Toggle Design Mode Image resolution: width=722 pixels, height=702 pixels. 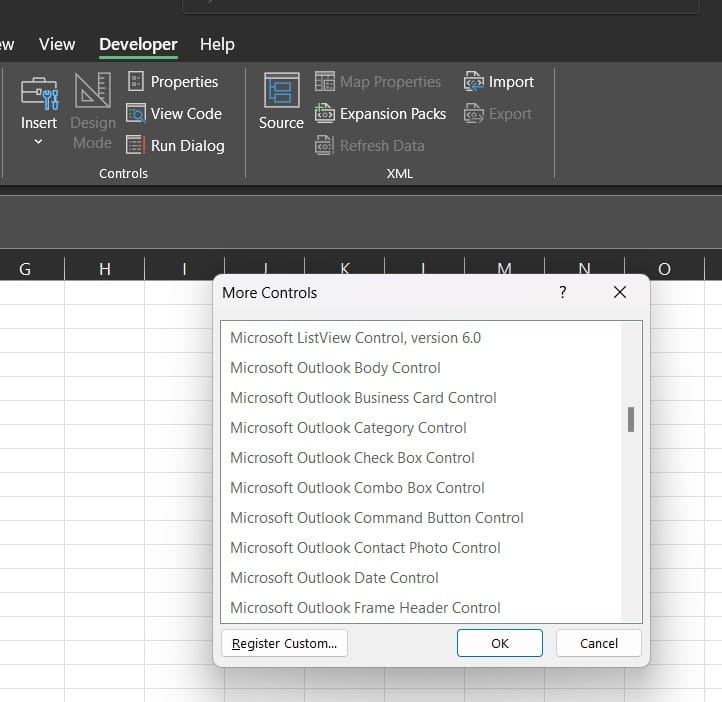(93, 111)
